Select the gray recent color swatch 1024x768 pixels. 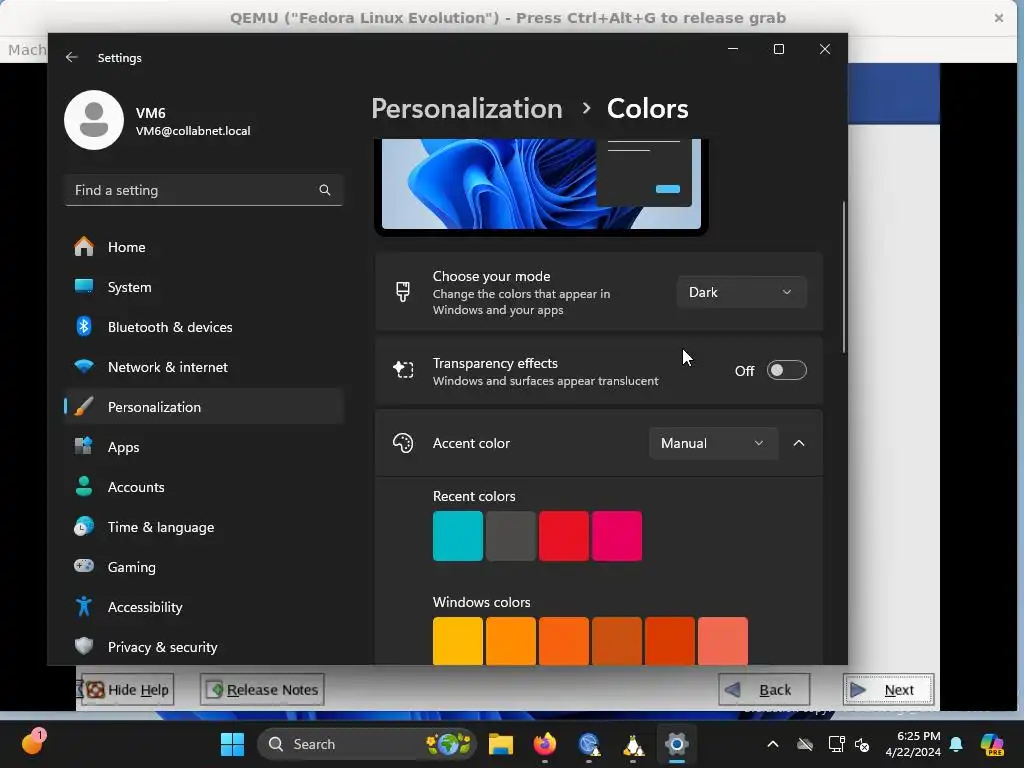coord(511,536)
